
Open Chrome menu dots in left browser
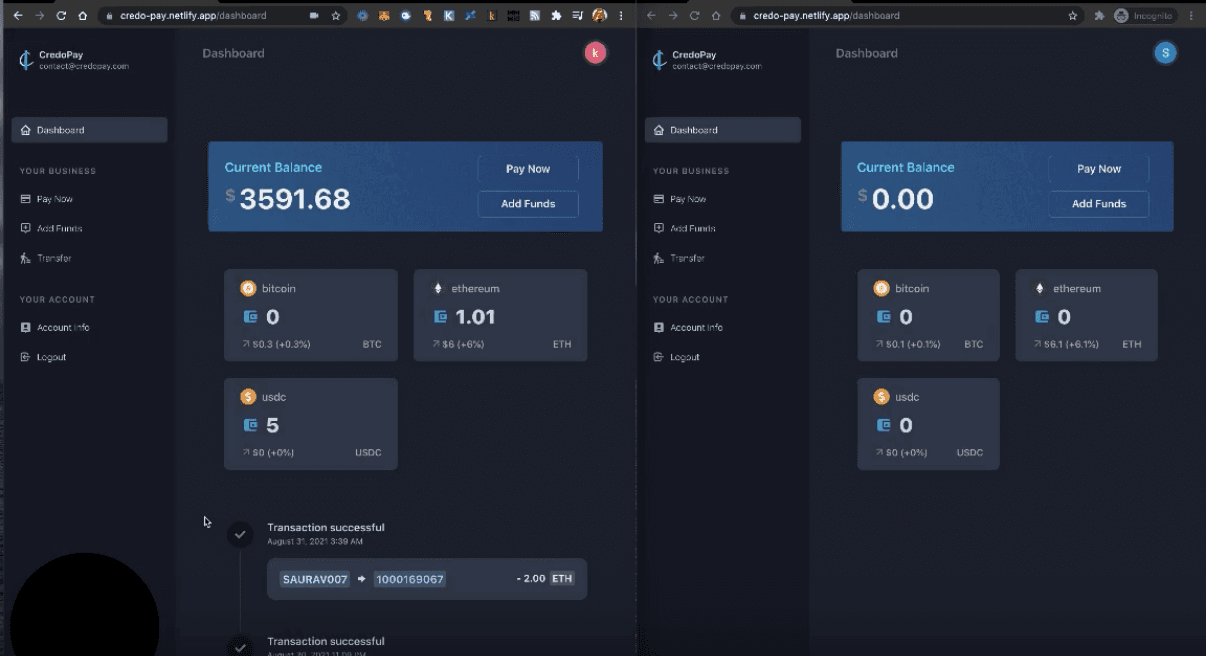622,16
